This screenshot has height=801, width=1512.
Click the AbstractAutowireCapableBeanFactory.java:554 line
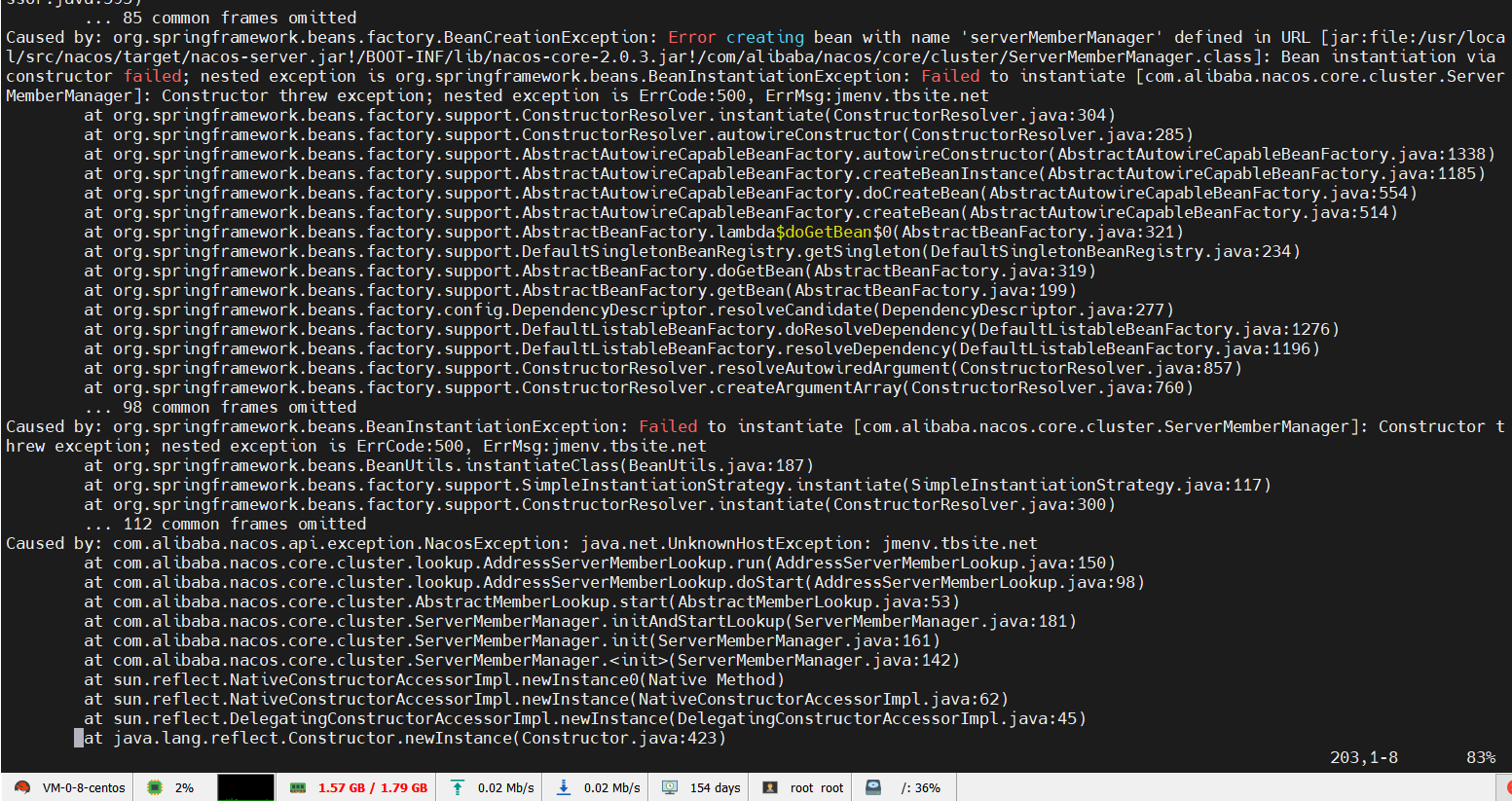(751, 193)
